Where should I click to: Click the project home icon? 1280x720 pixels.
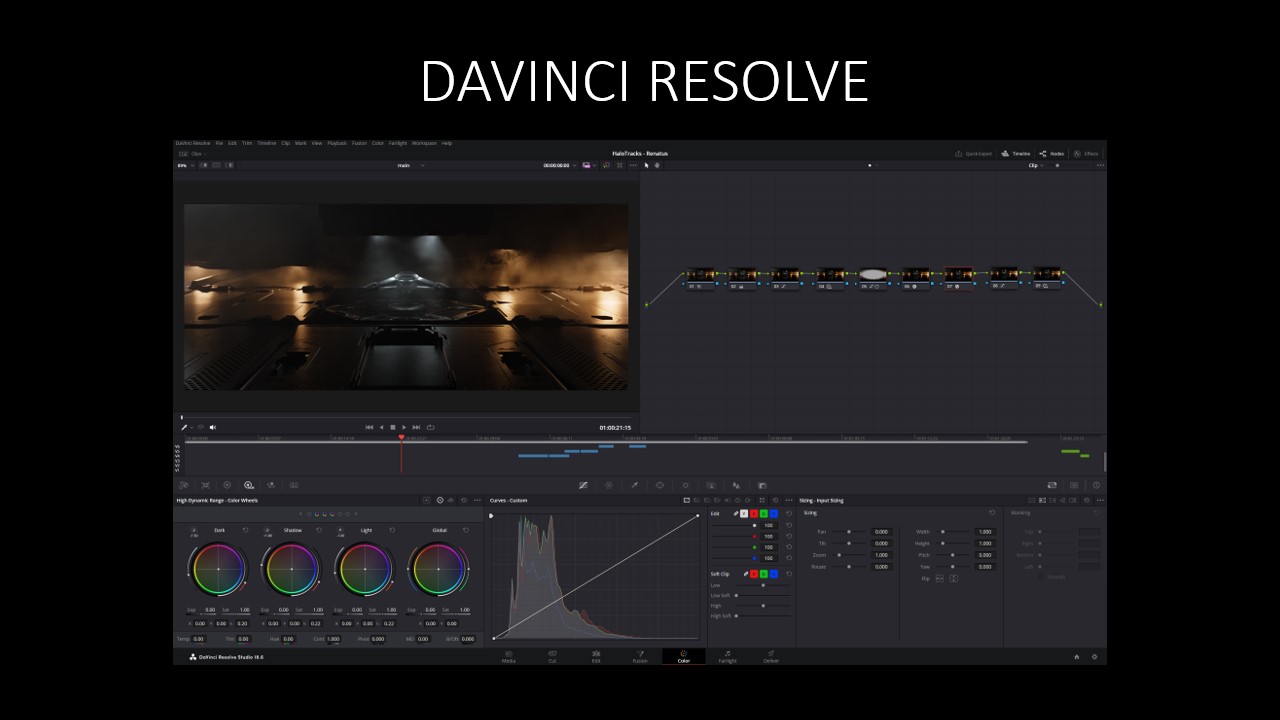1076,657
